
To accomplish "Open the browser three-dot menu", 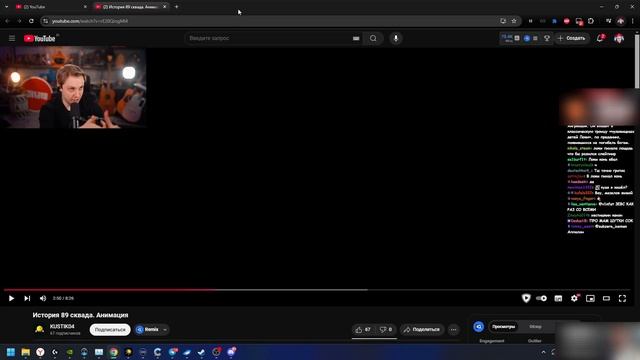I will [x=633, y=21].
